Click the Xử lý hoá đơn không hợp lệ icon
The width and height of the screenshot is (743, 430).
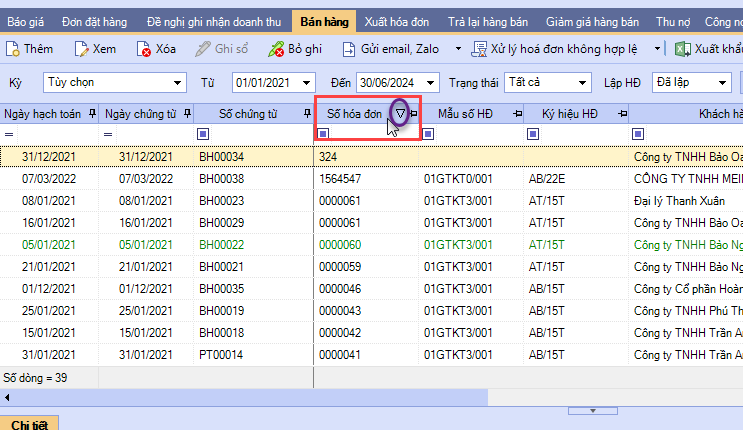point(479,49)
